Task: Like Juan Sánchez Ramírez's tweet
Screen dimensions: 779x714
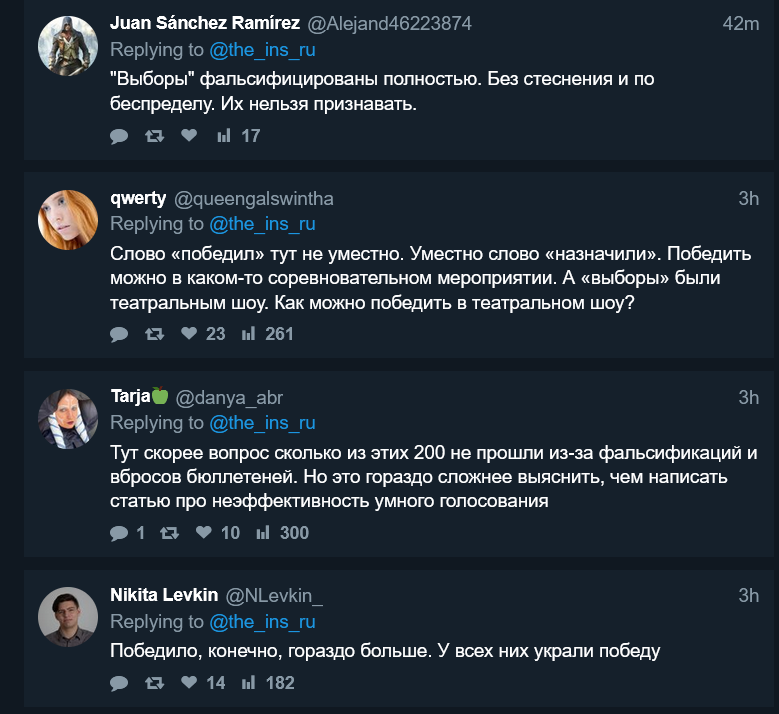Action: (189, 135)
